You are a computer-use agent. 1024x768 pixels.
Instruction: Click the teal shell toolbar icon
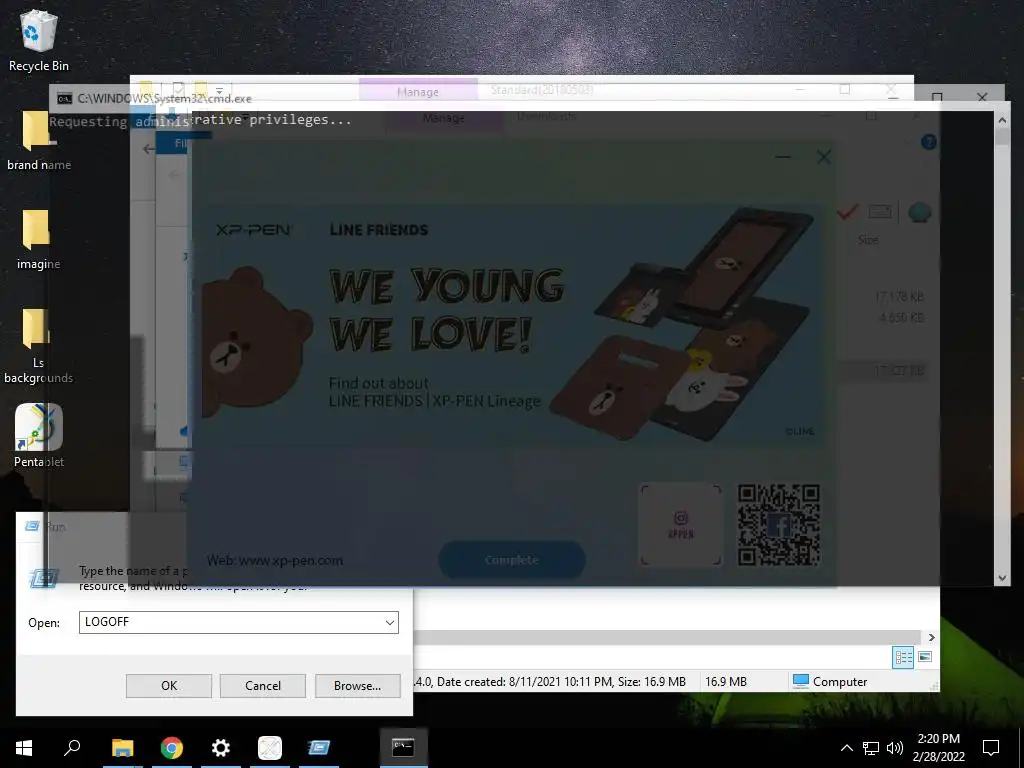click(920, 212)
